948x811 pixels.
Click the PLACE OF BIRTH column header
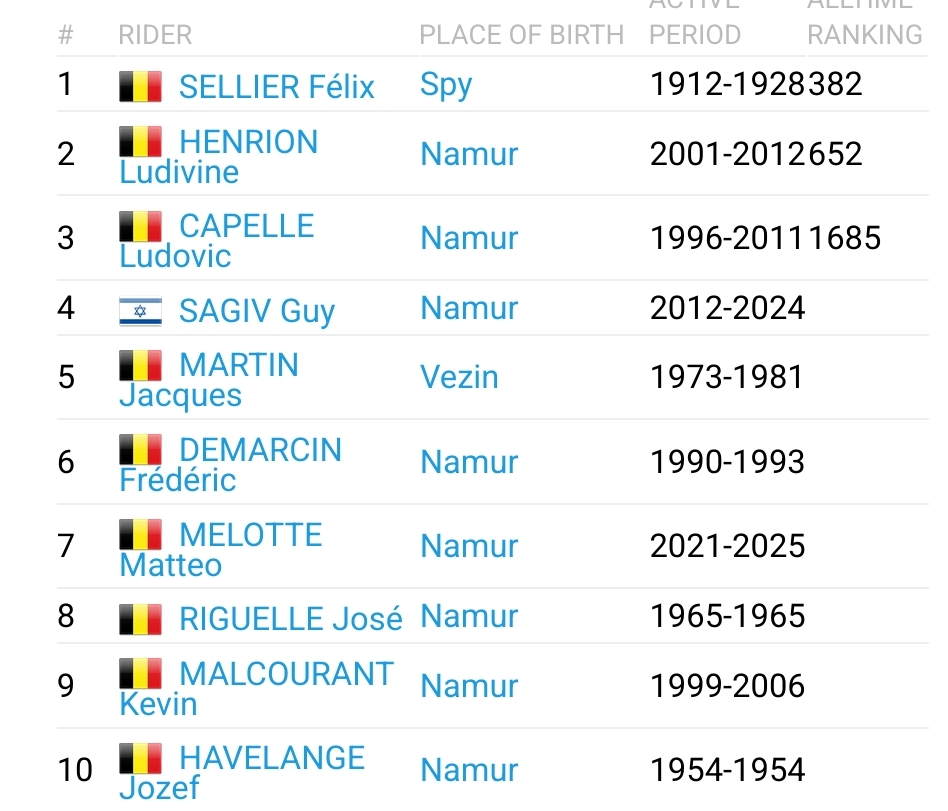point(521,35)
